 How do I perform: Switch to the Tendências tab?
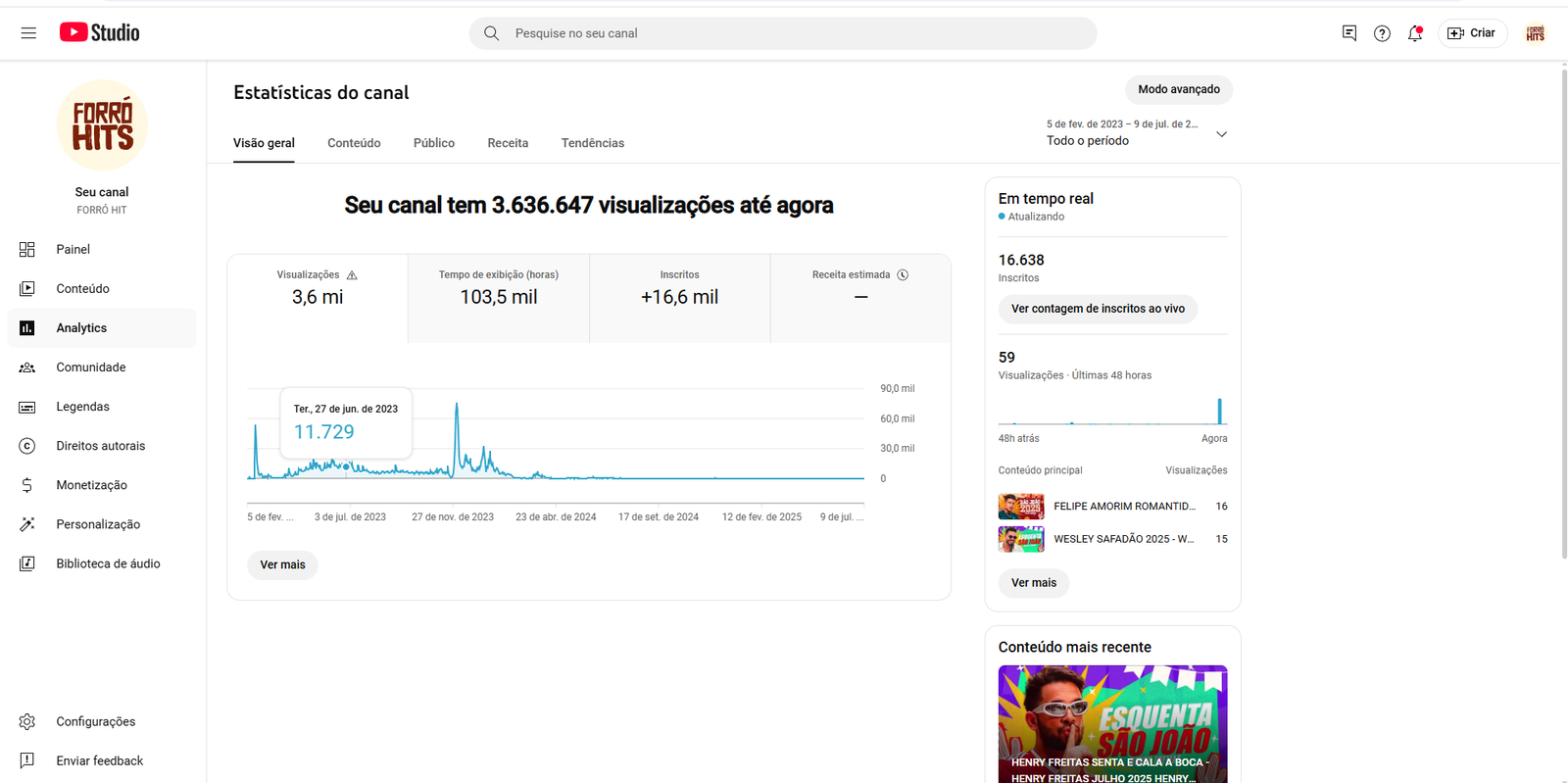tap(593, 143)
